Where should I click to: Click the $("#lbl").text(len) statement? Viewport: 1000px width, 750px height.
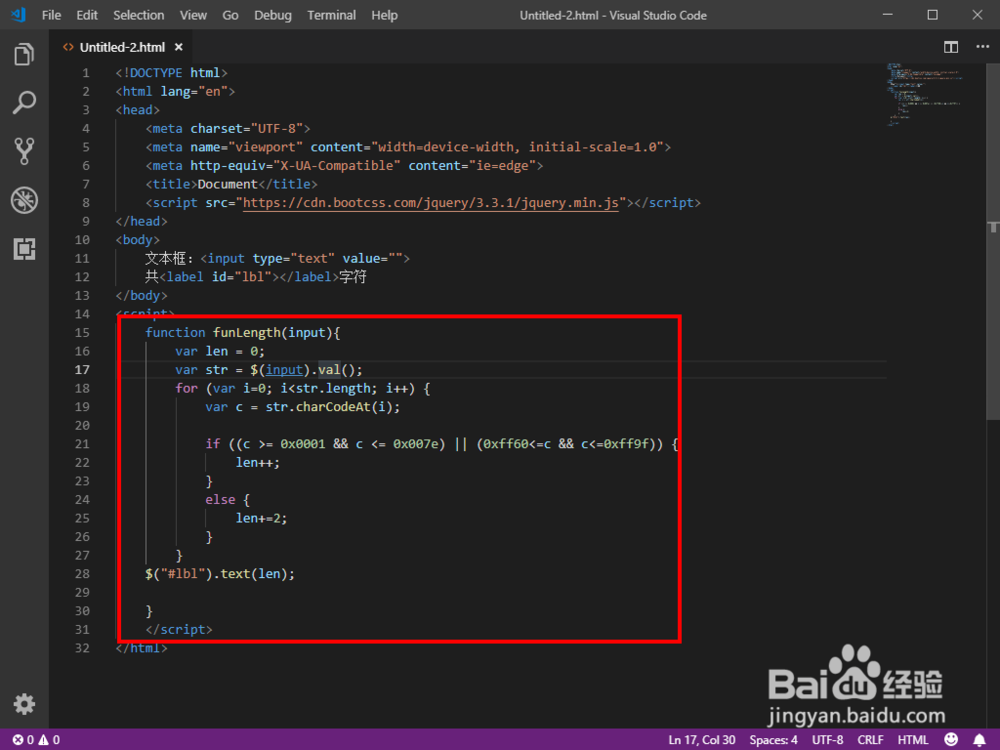(220, 574)
